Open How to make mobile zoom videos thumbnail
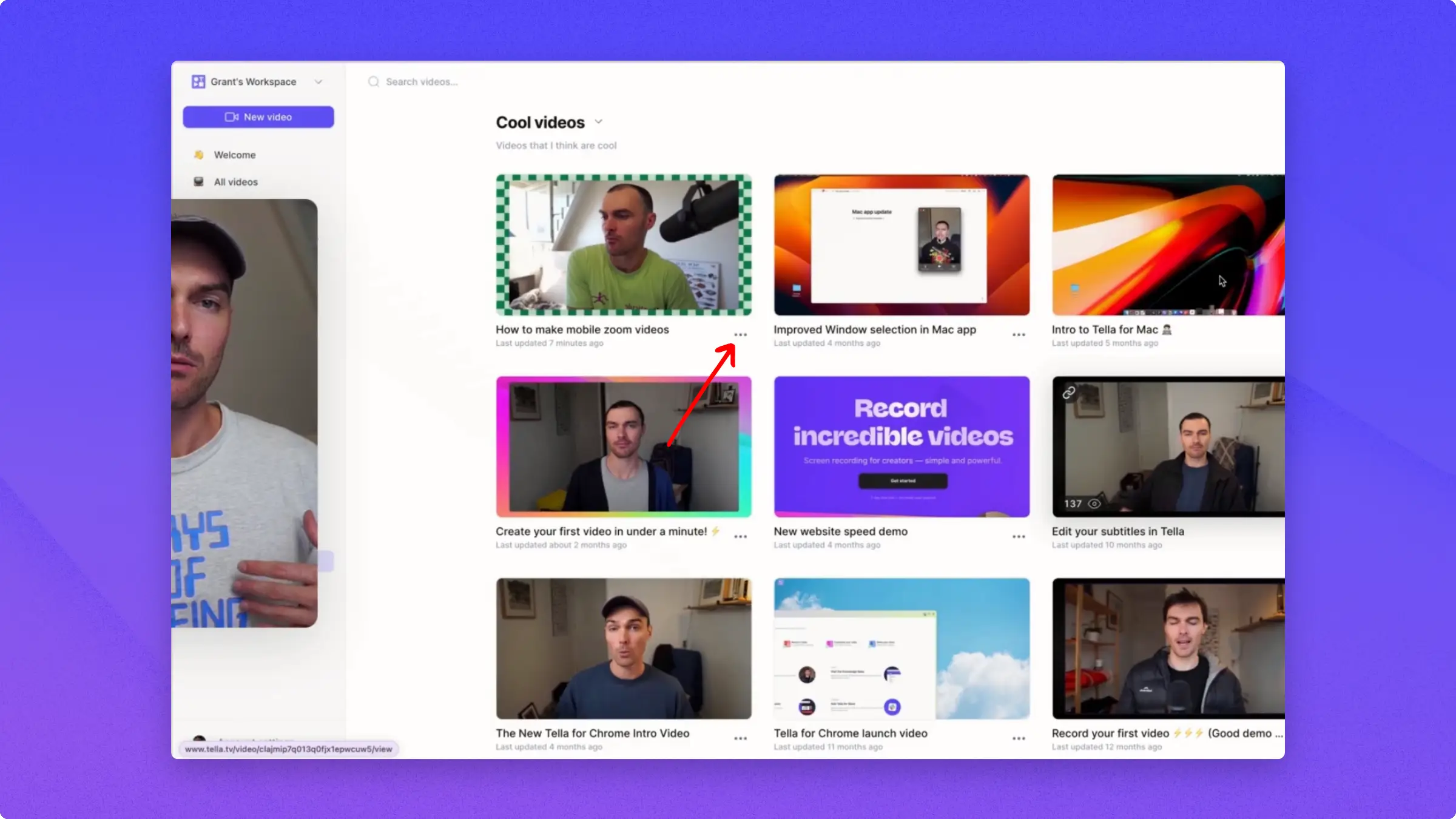Image resolution: width=1456 pixels, height=819 pixels. tap(624, 245)
